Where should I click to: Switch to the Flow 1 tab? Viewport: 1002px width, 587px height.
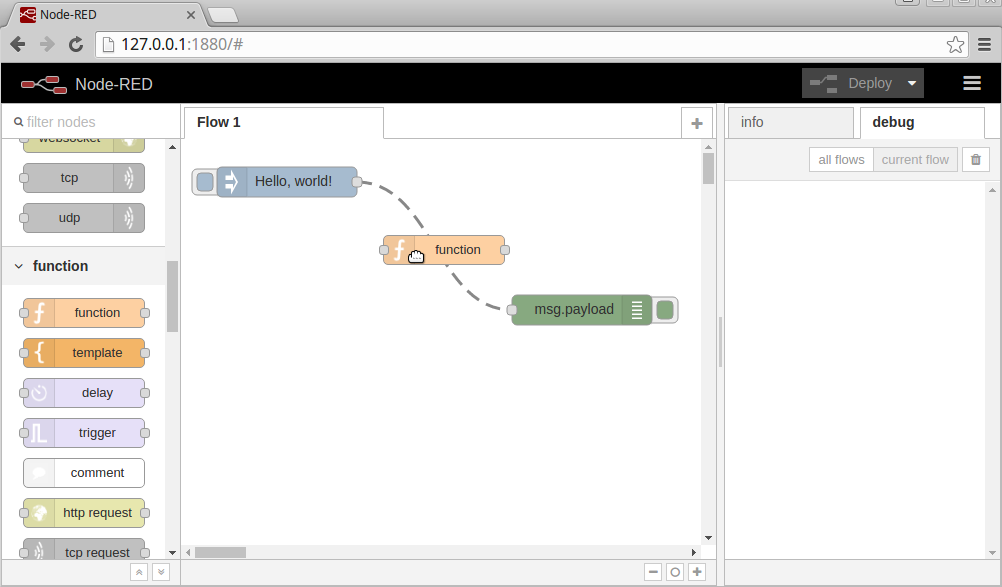217,122
